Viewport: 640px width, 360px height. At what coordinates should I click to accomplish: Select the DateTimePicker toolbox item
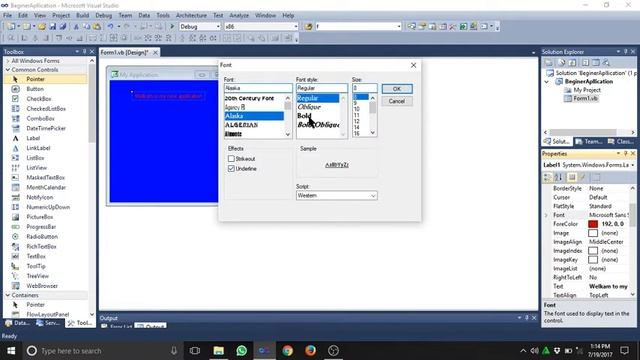(46, 128)
